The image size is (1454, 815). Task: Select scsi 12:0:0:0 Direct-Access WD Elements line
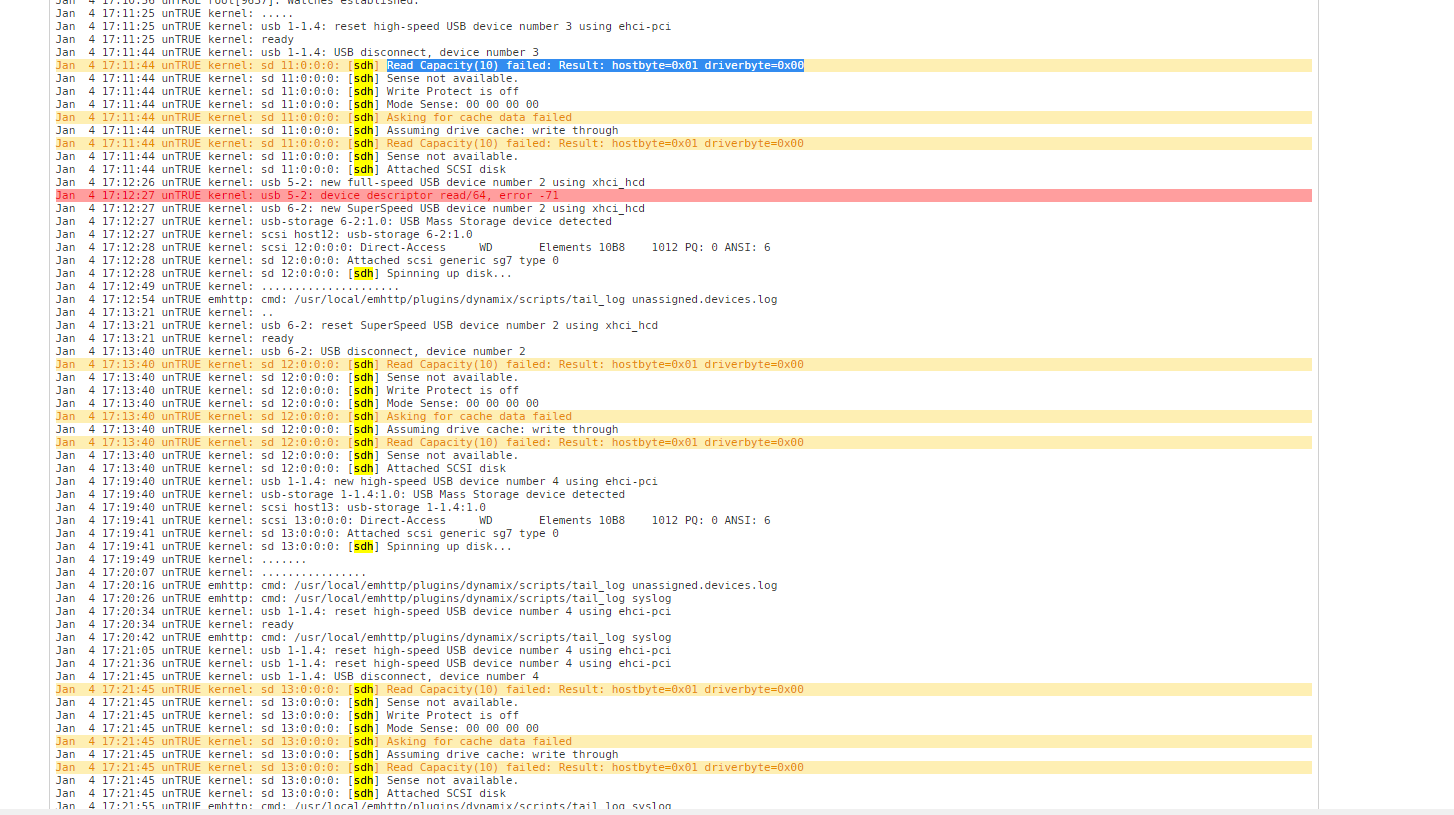[412, 247]
